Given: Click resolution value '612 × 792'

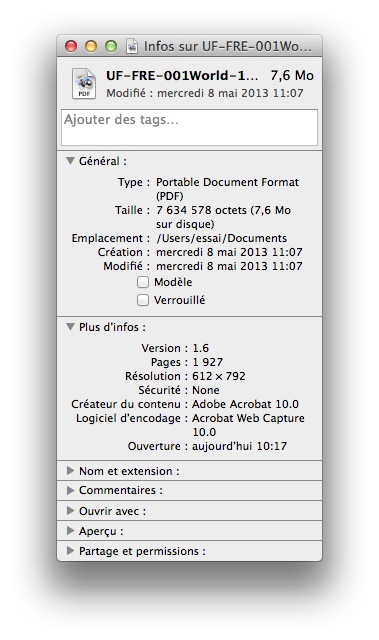Looking at the screenshot, I should (x=219, y=376).
